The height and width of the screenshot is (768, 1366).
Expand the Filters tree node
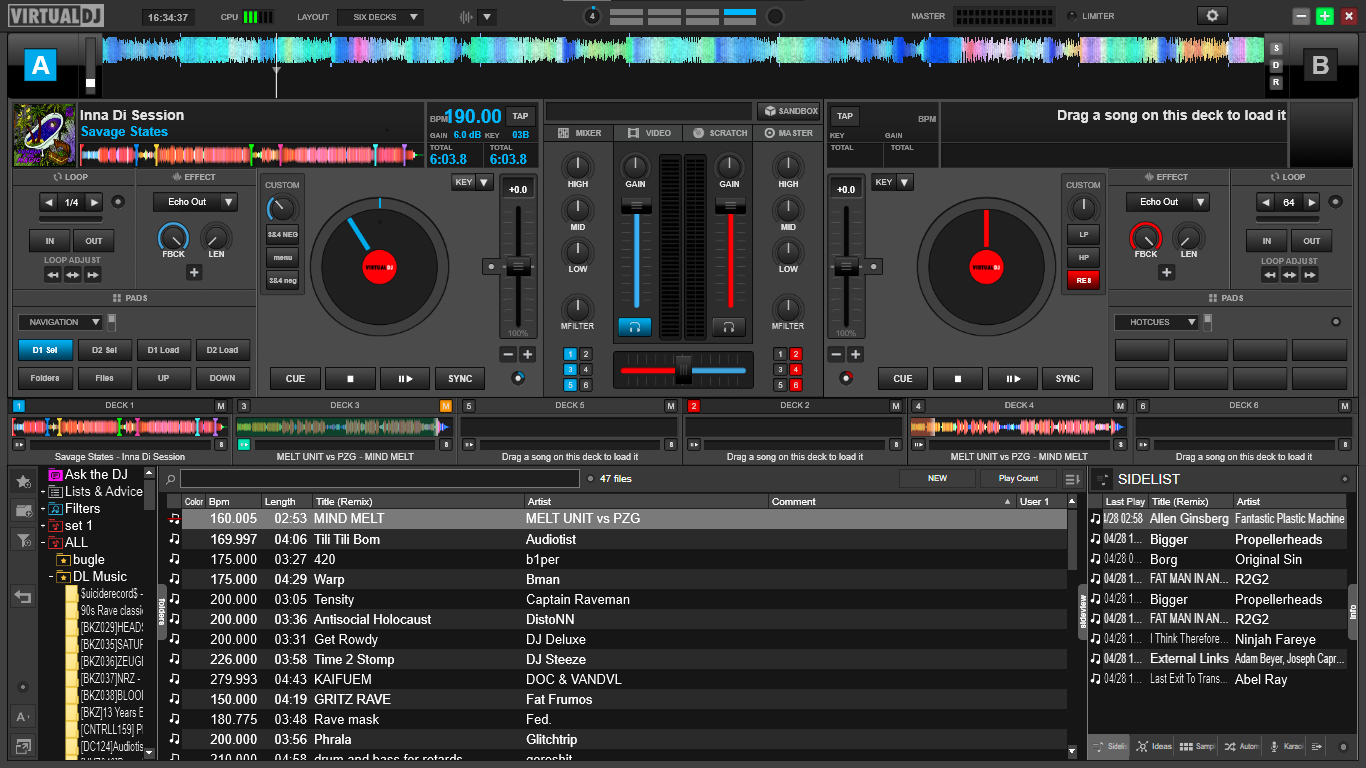pyautogui.click(x=43, y=509)
